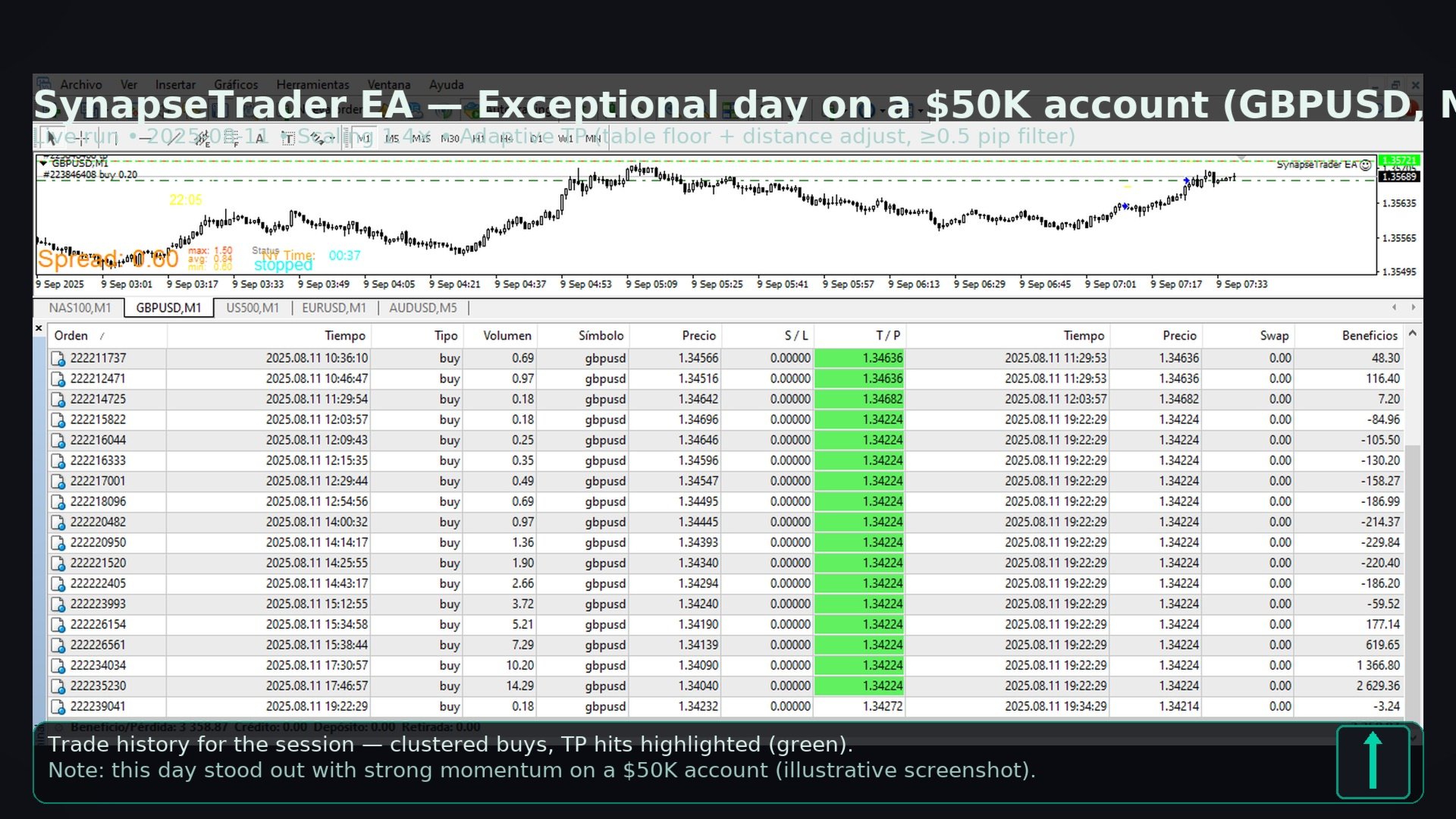Select the GBPUSD,M1 chart tab
This screenshot has height=819, width=1456.
(x=168, y=308)
